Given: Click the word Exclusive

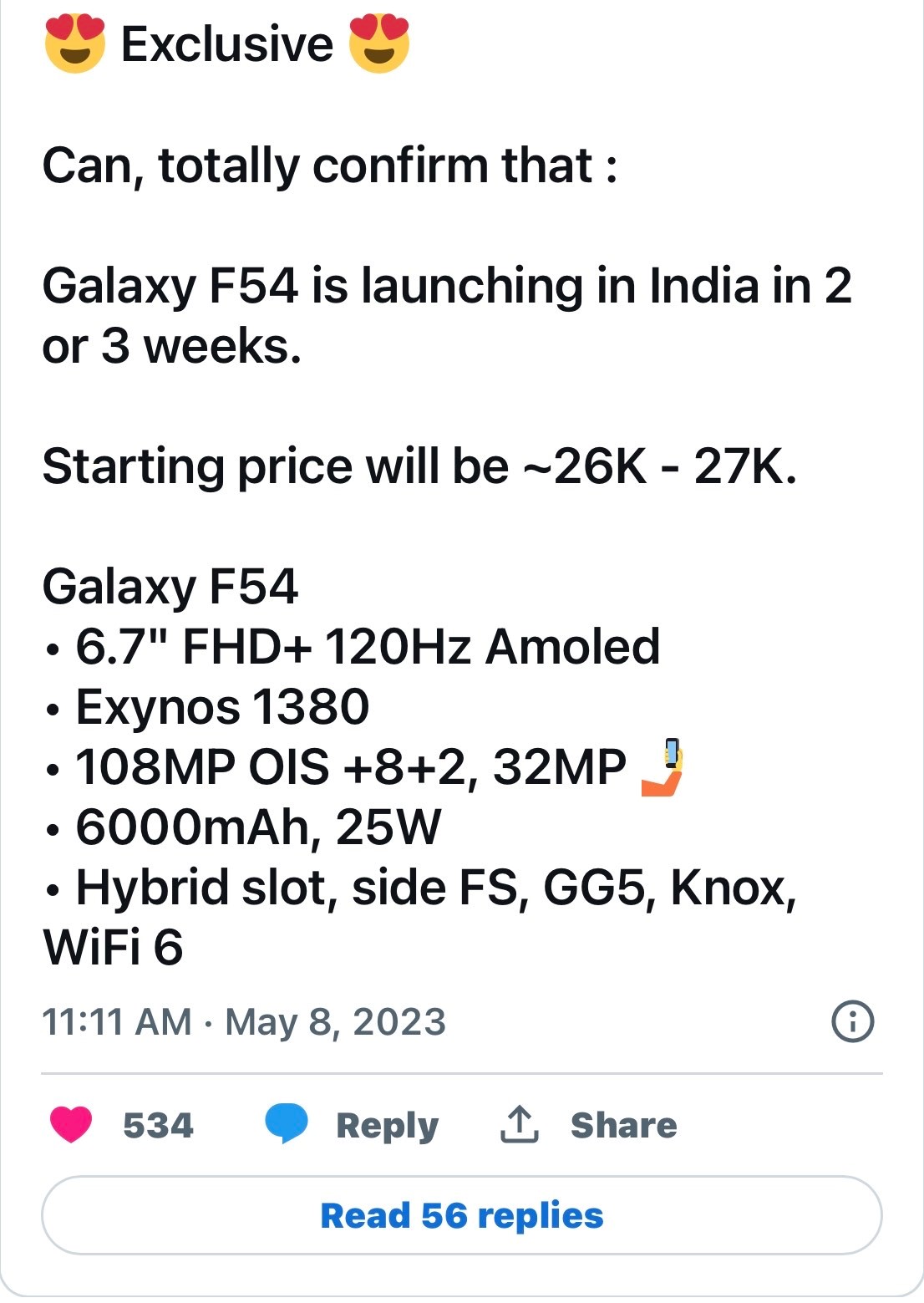Looking at the screenshot, I should point(227,44).
